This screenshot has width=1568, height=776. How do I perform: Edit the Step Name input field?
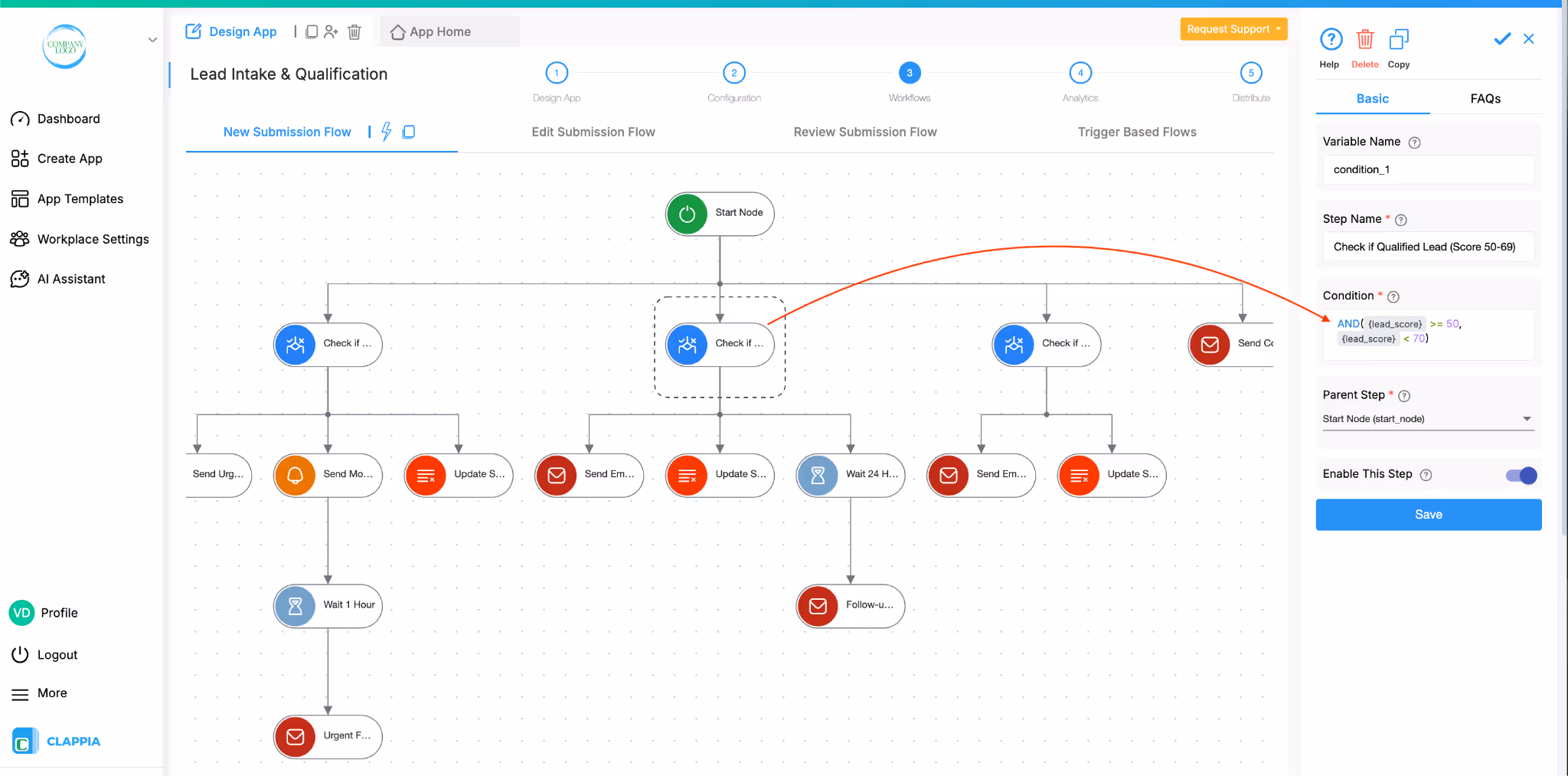[1428, 246]
